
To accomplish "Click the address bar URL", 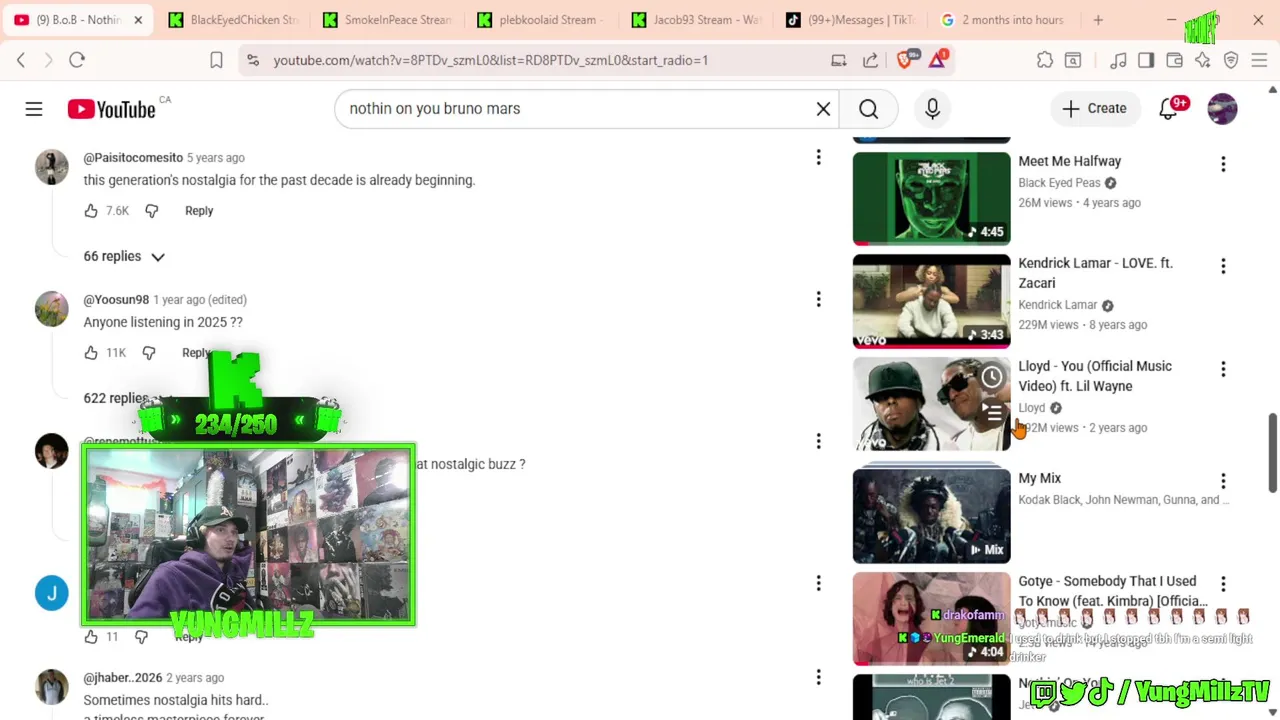I will point(490,60).
